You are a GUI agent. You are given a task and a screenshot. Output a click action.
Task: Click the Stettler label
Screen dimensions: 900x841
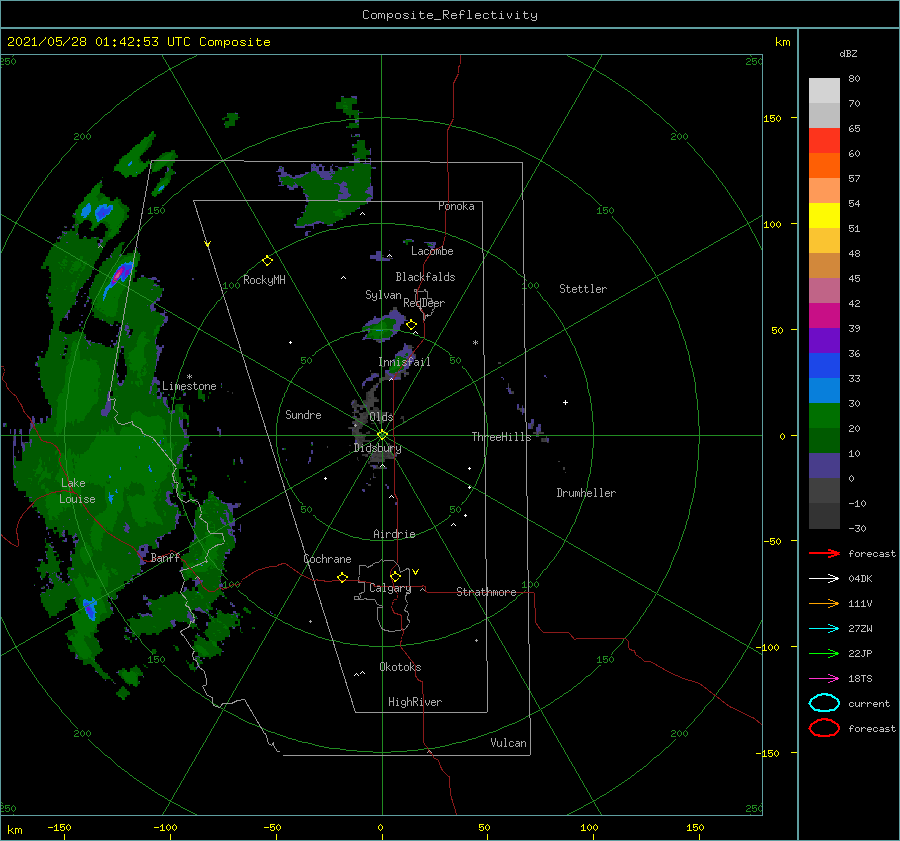[x=583, y=289]
